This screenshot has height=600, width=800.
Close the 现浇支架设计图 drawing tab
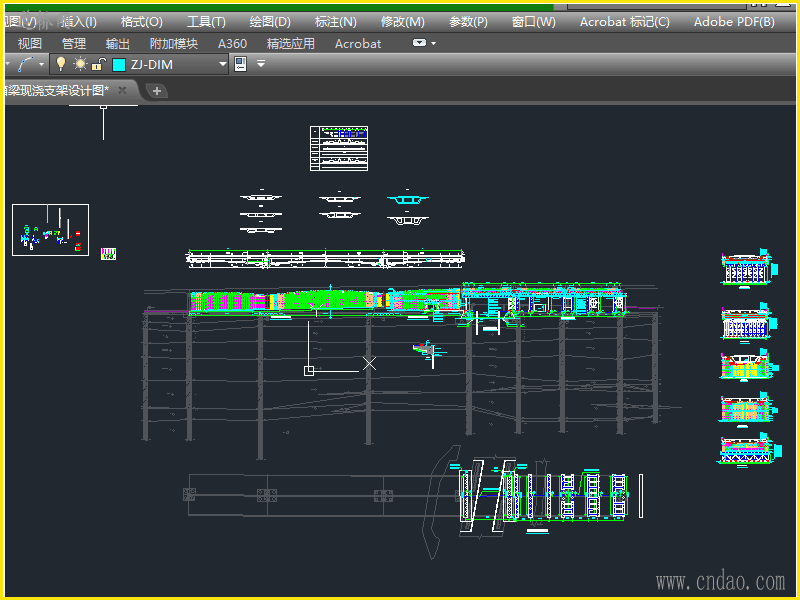[122, 90]
